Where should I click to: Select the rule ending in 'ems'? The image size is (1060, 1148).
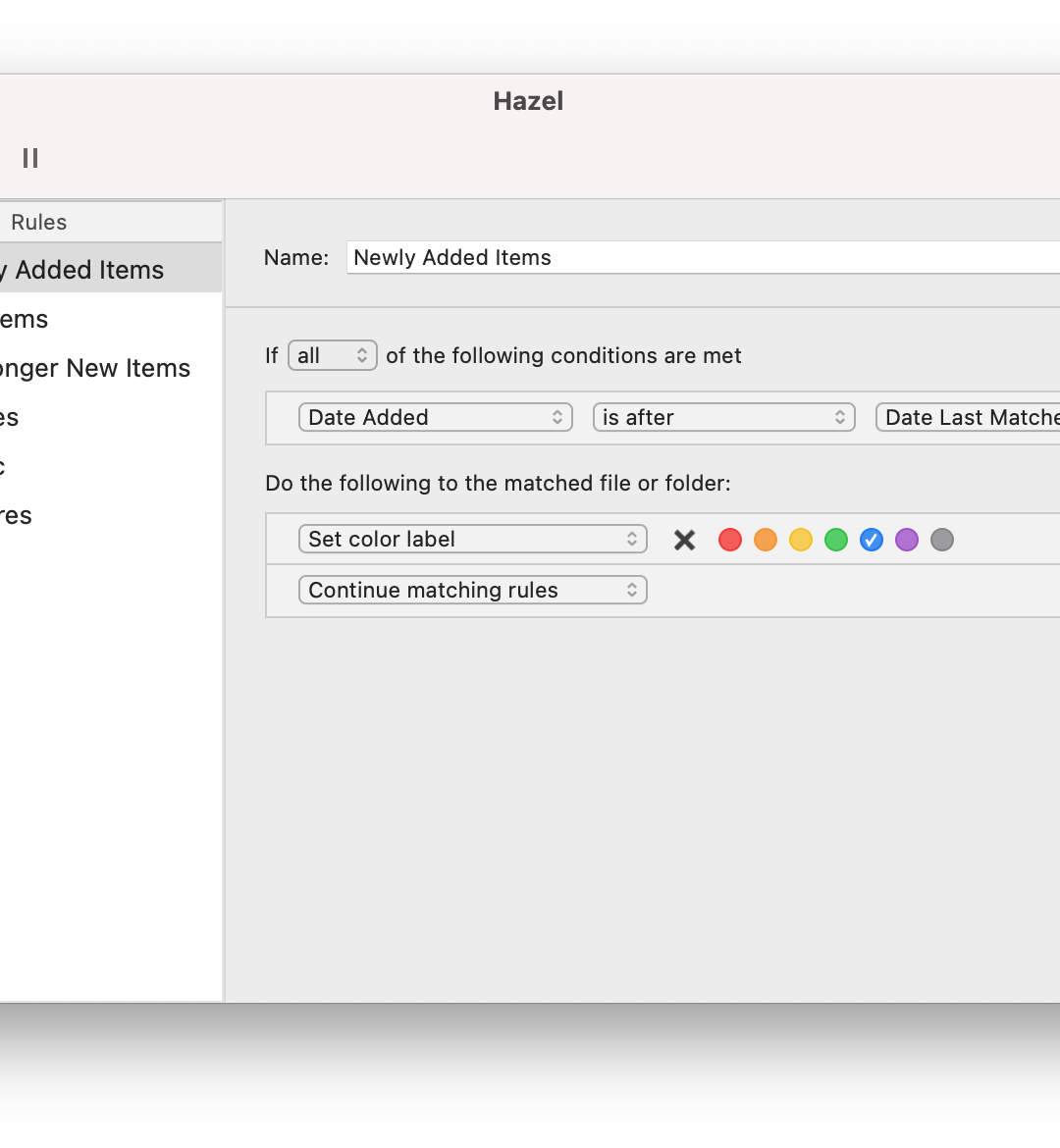tap(111, 319)
